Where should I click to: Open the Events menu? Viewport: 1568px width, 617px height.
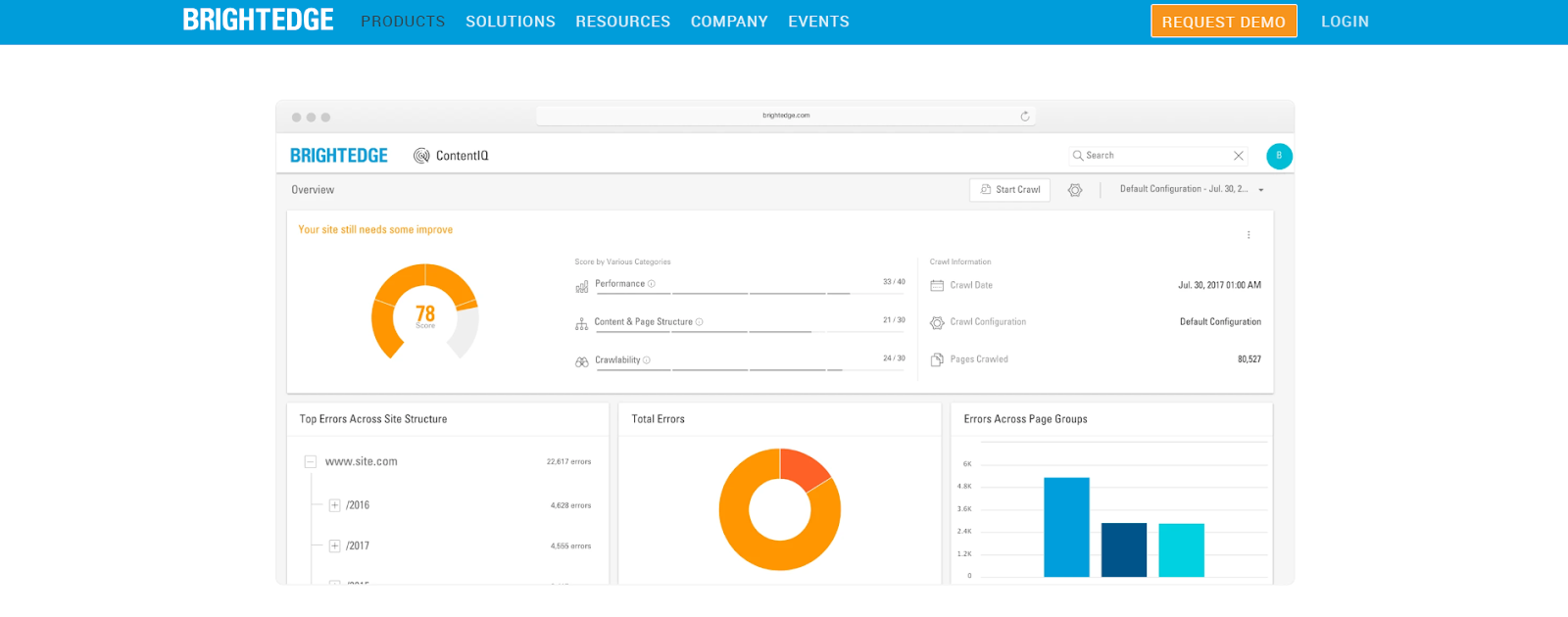pyautogui.click(x=819, y=22)
